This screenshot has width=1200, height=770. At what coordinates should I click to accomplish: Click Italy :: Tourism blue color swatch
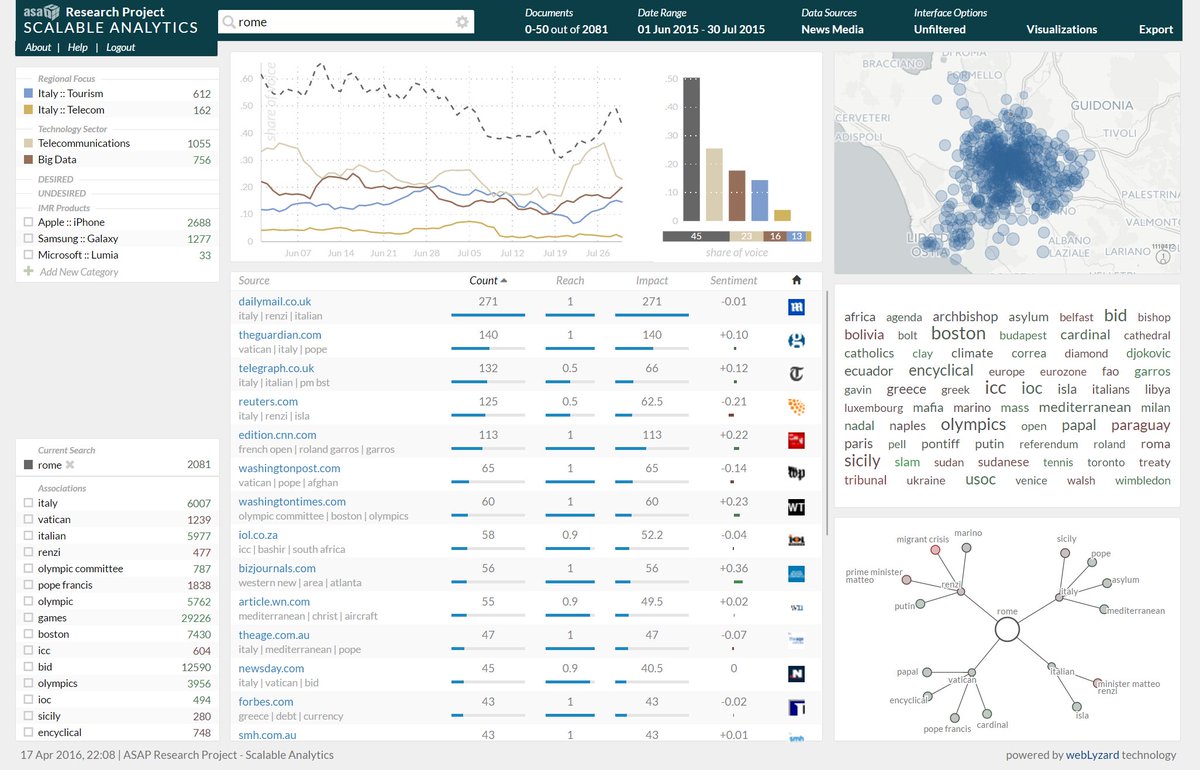28,93
